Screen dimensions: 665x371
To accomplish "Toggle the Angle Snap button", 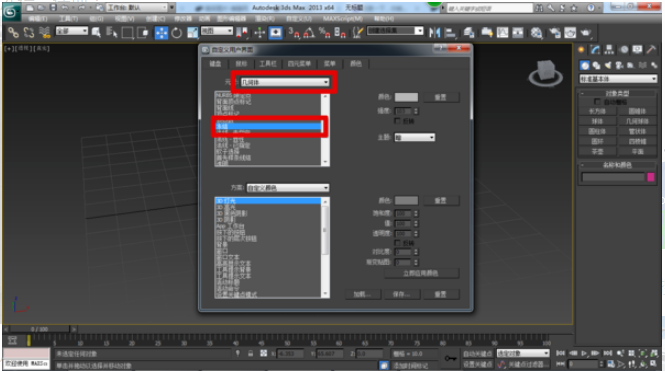I will [x=309, y=32].
